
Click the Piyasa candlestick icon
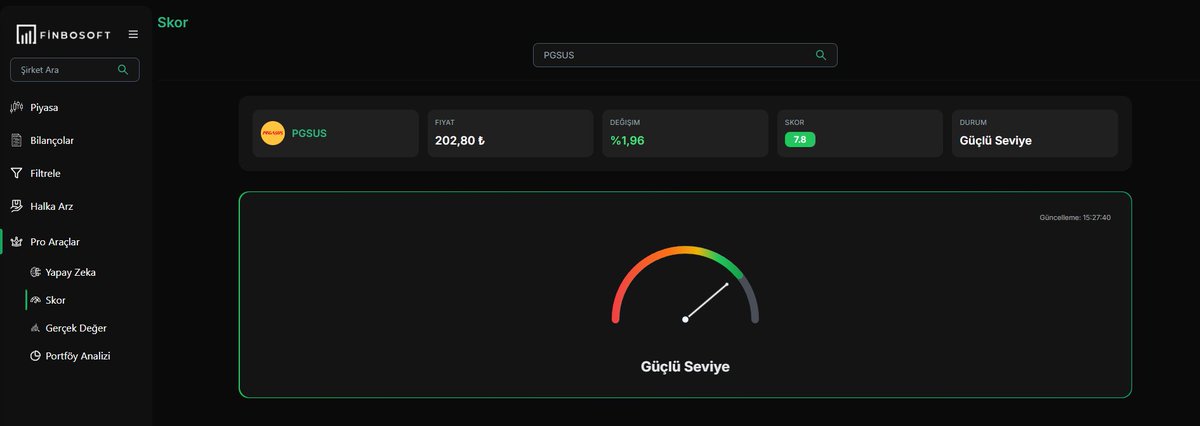point(16,107)
